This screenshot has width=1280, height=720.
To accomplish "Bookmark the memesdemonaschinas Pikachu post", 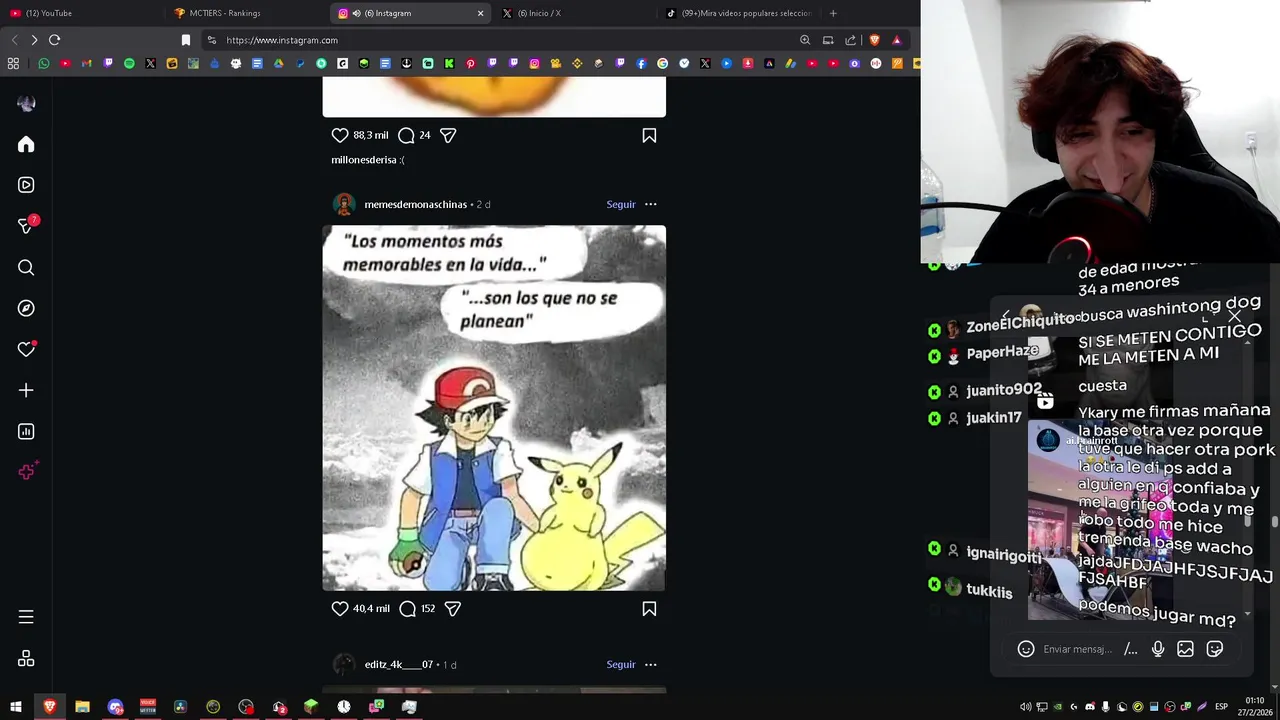I will (x=649, y=608).
